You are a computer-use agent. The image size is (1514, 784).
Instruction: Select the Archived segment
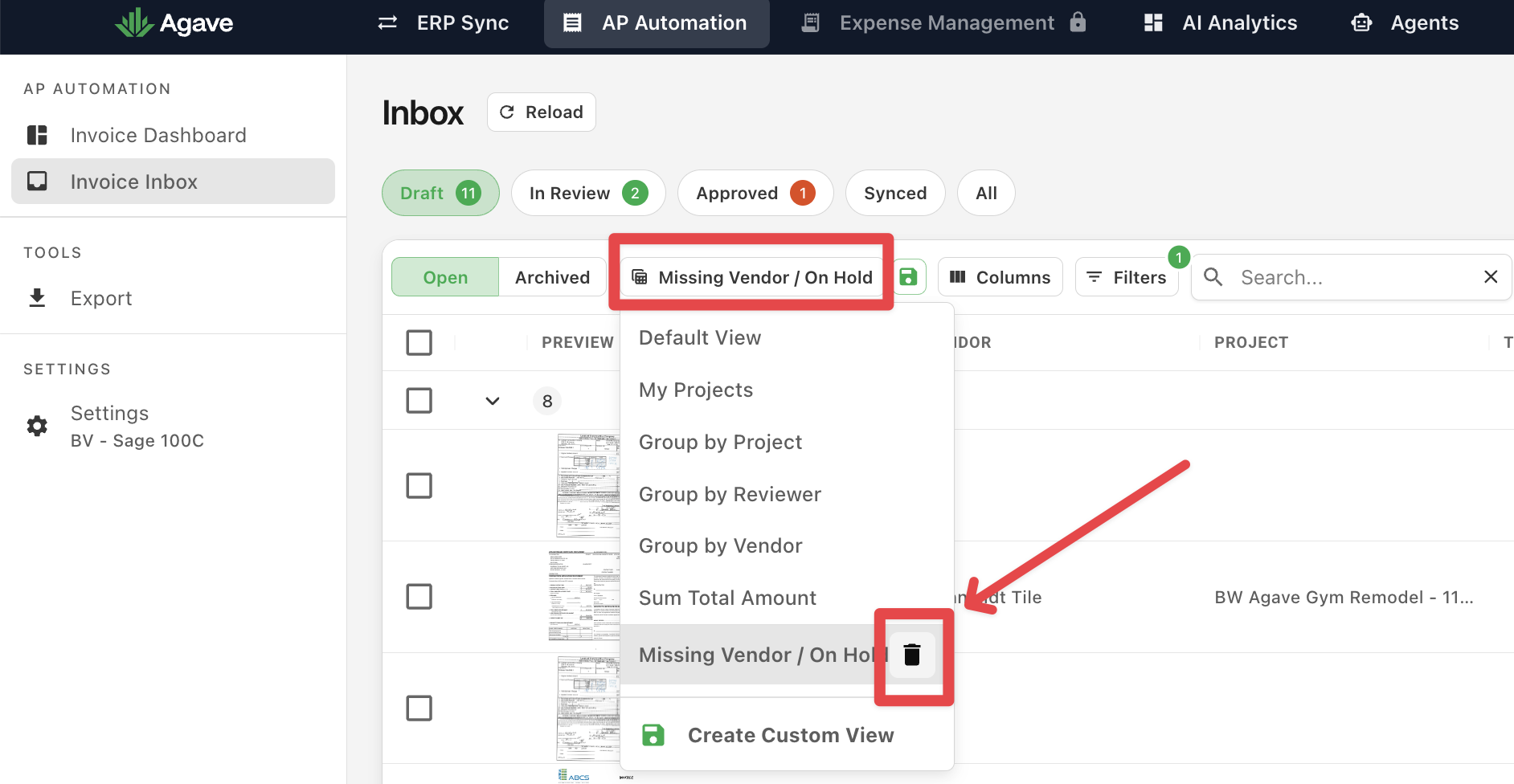pos(552,277)
